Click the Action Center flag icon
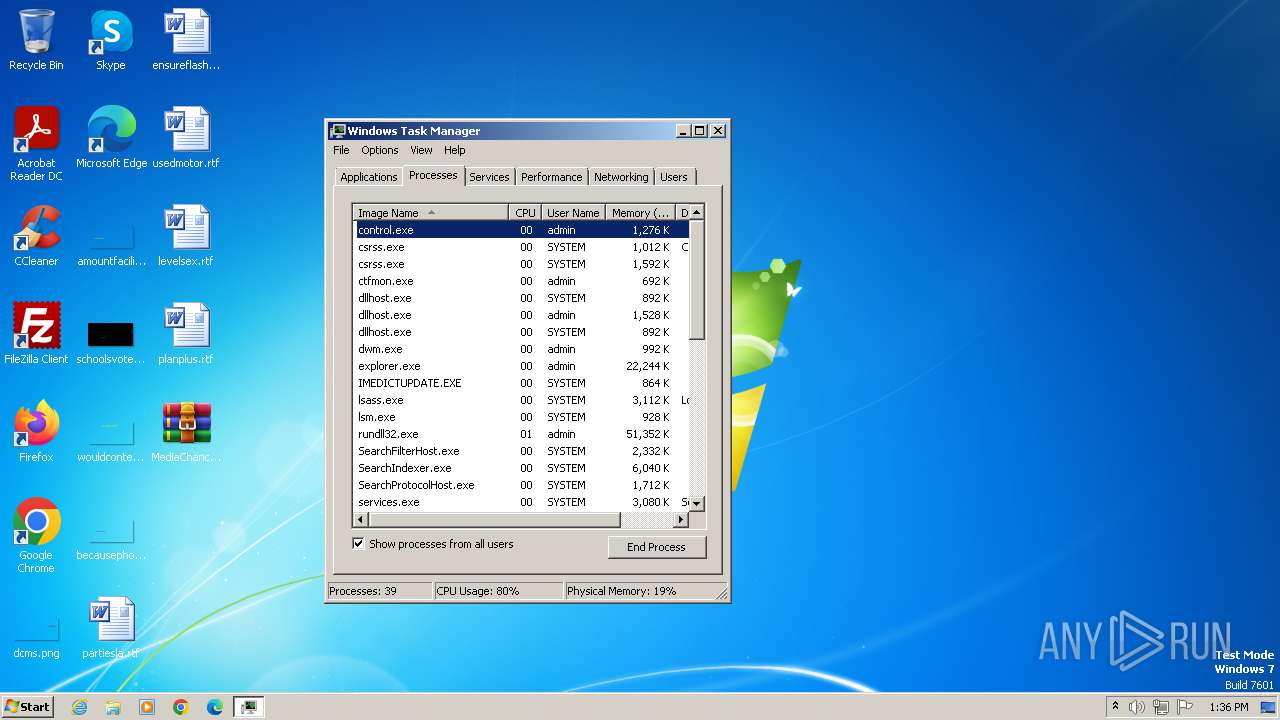Image resolution: width=1280 pixels, height=720 pixels. click(1185, 707)
